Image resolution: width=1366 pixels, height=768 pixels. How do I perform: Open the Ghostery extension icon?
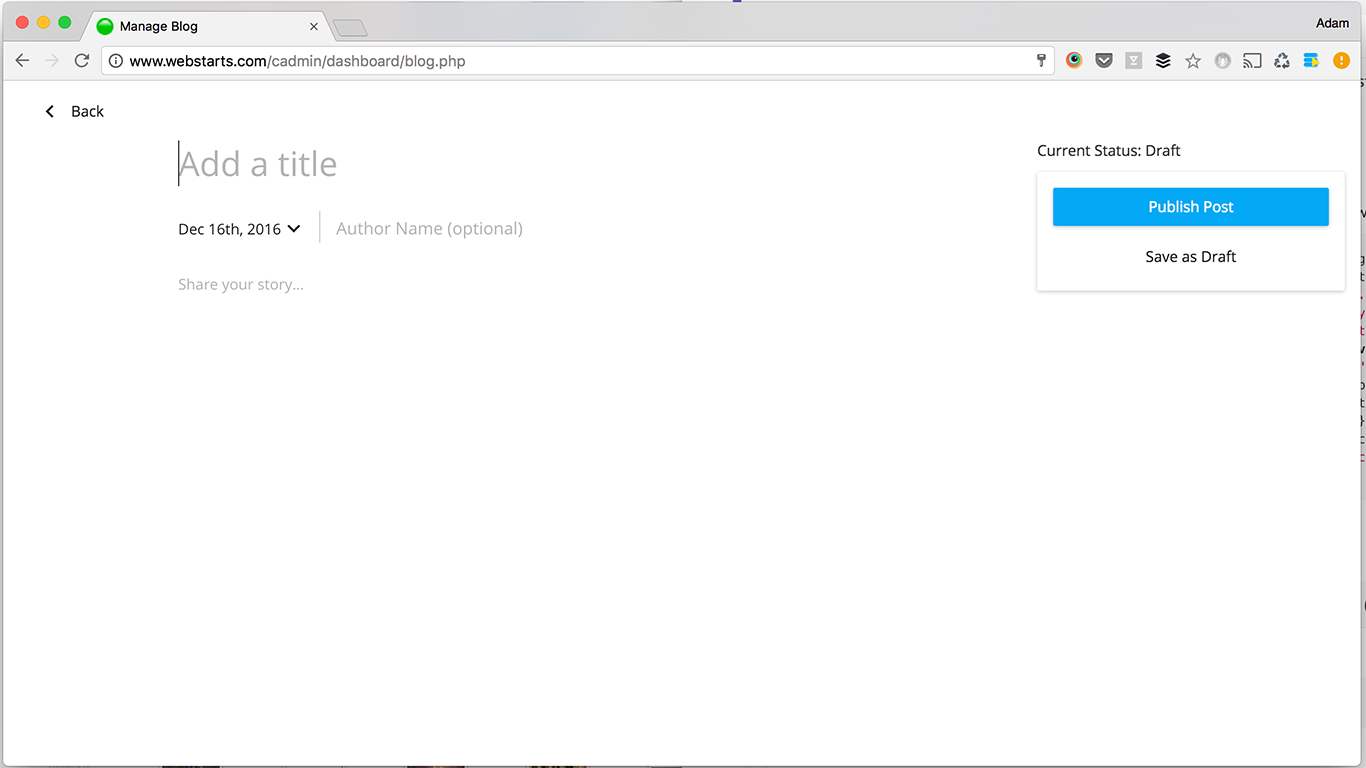[1222, 60]
